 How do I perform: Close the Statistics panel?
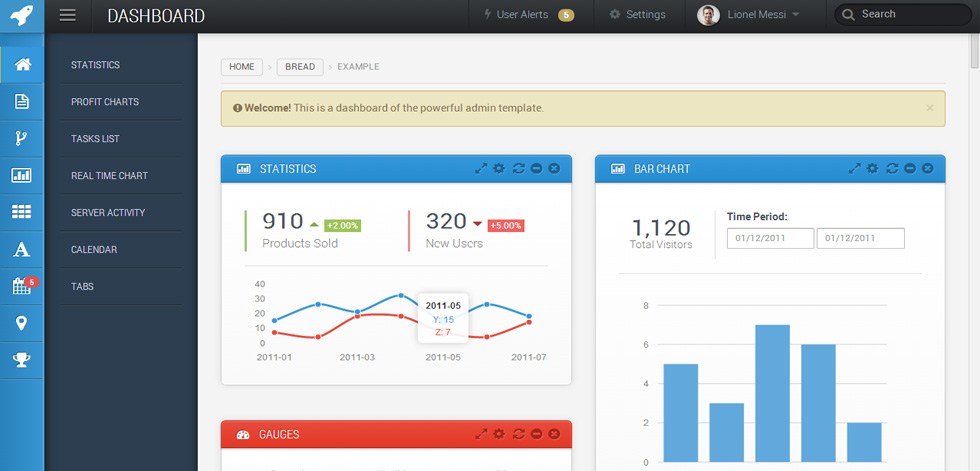554,169
